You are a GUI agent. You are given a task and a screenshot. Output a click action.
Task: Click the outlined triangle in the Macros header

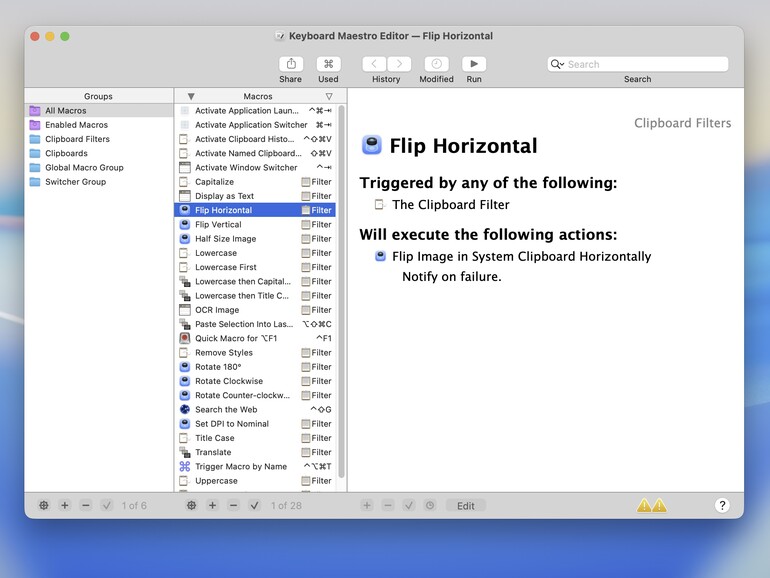point(329,96)
